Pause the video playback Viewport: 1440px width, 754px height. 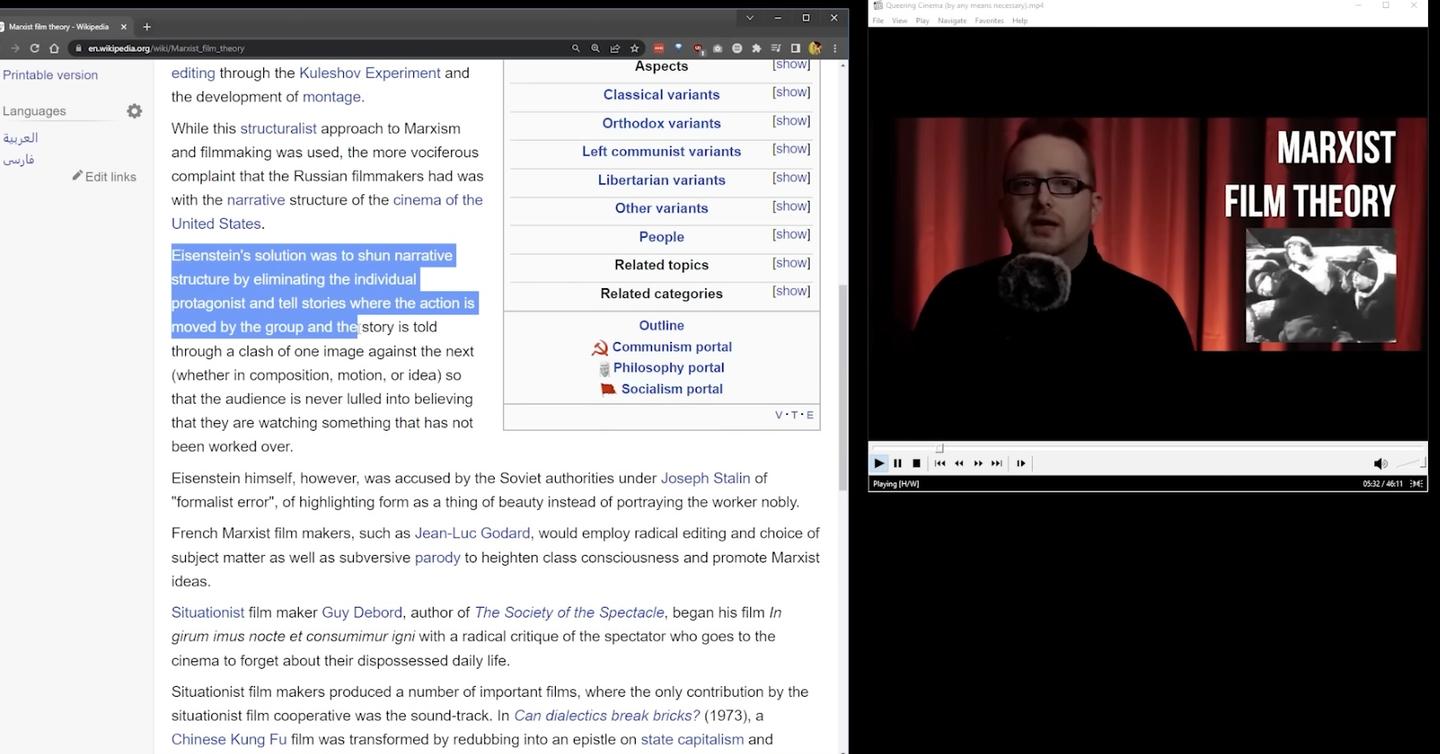click(x=897, y=463)
